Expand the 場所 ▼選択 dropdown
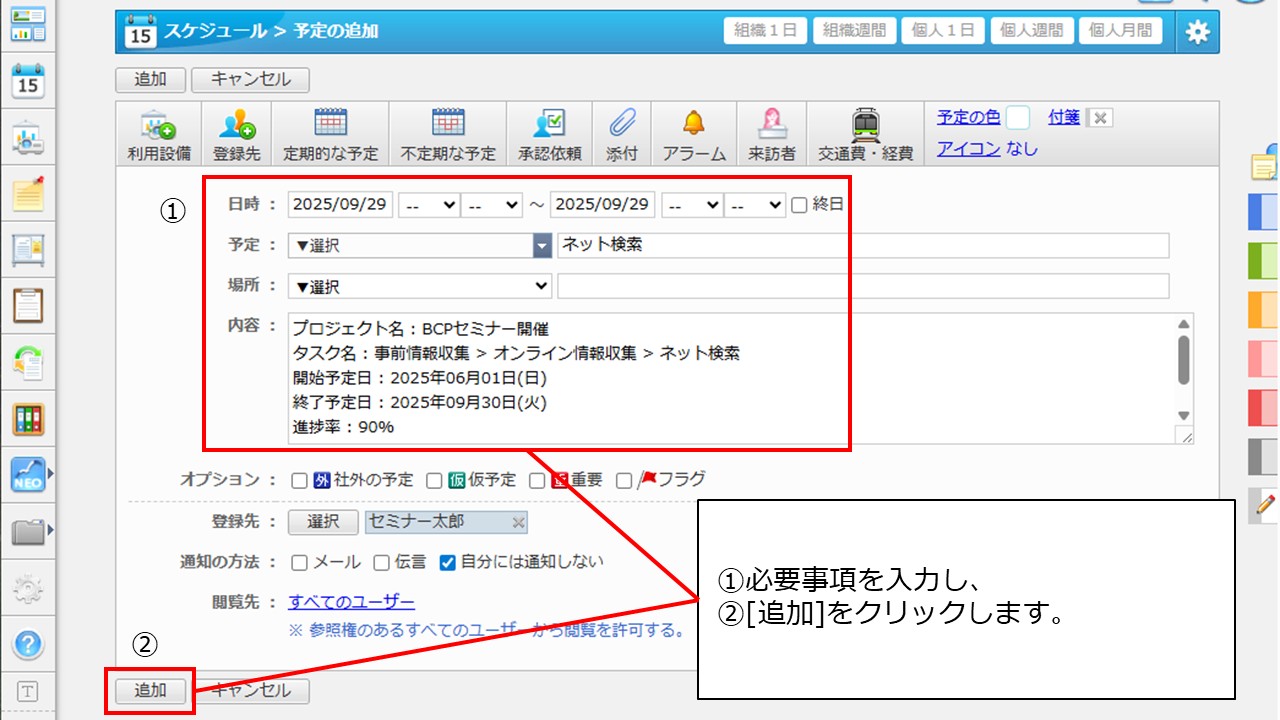The height and width of the screenshot is (720, 1280). tap(420, 286)
